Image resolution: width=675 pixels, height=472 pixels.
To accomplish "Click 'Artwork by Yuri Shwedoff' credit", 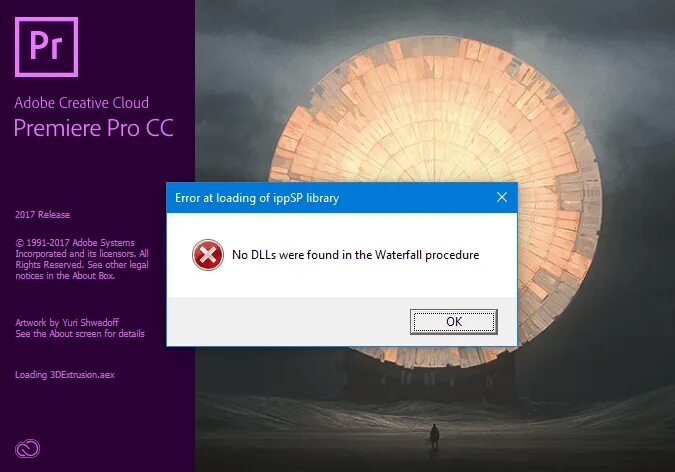I will point(67,322).
